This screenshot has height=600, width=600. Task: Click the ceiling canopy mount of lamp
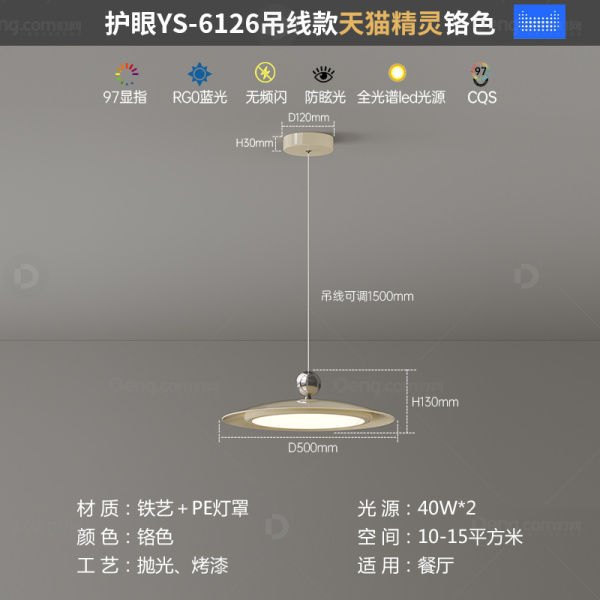[x=308, y=144]
